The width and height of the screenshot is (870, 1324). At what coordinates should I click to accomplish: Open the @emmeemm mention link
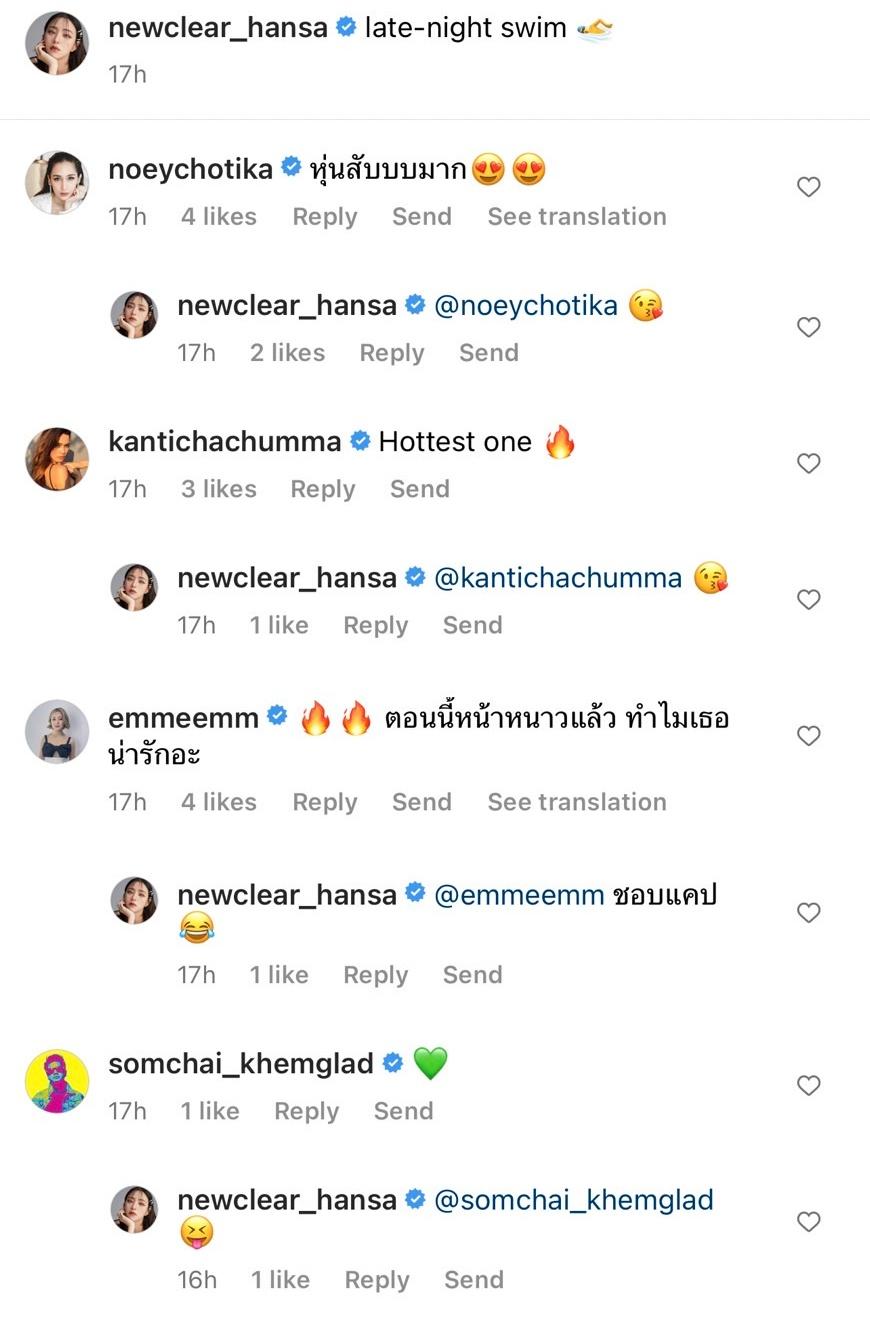(x=519, y=895)
